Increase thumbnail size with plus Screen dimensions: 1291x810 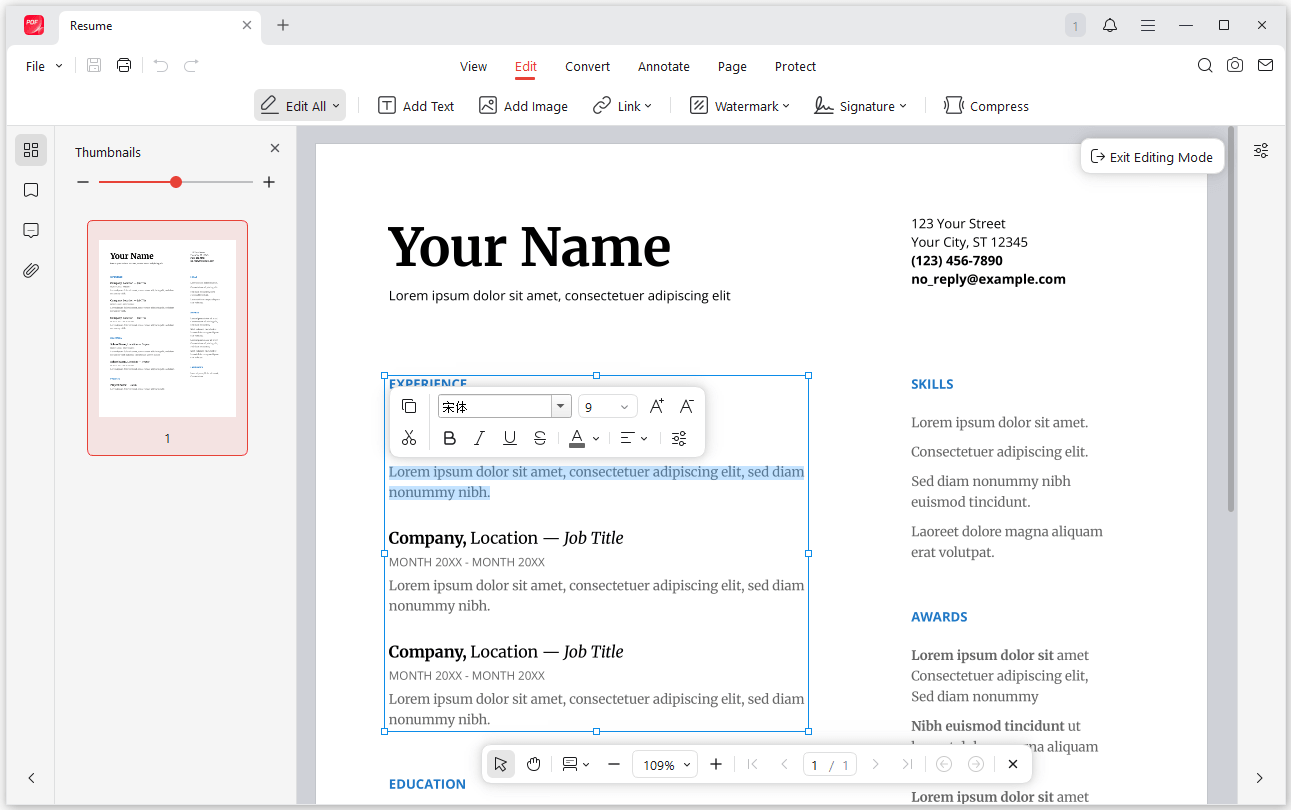tap(269, 182)
